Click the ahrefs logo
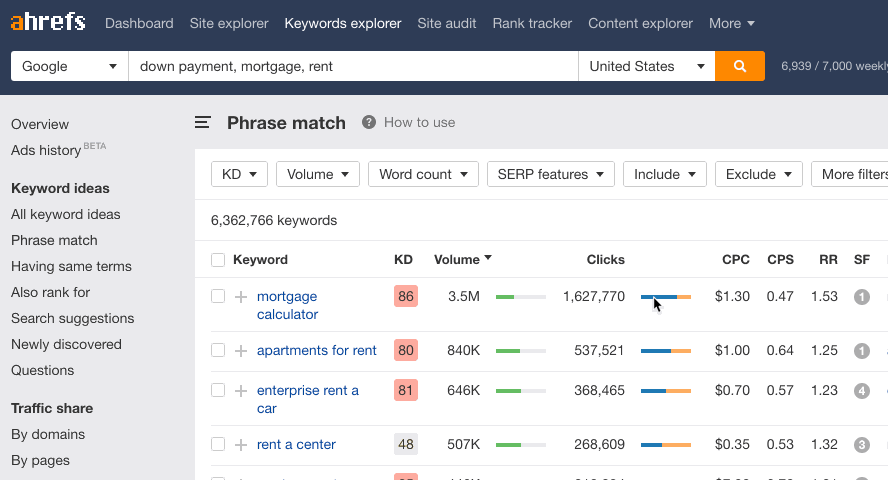 point(48,23)
